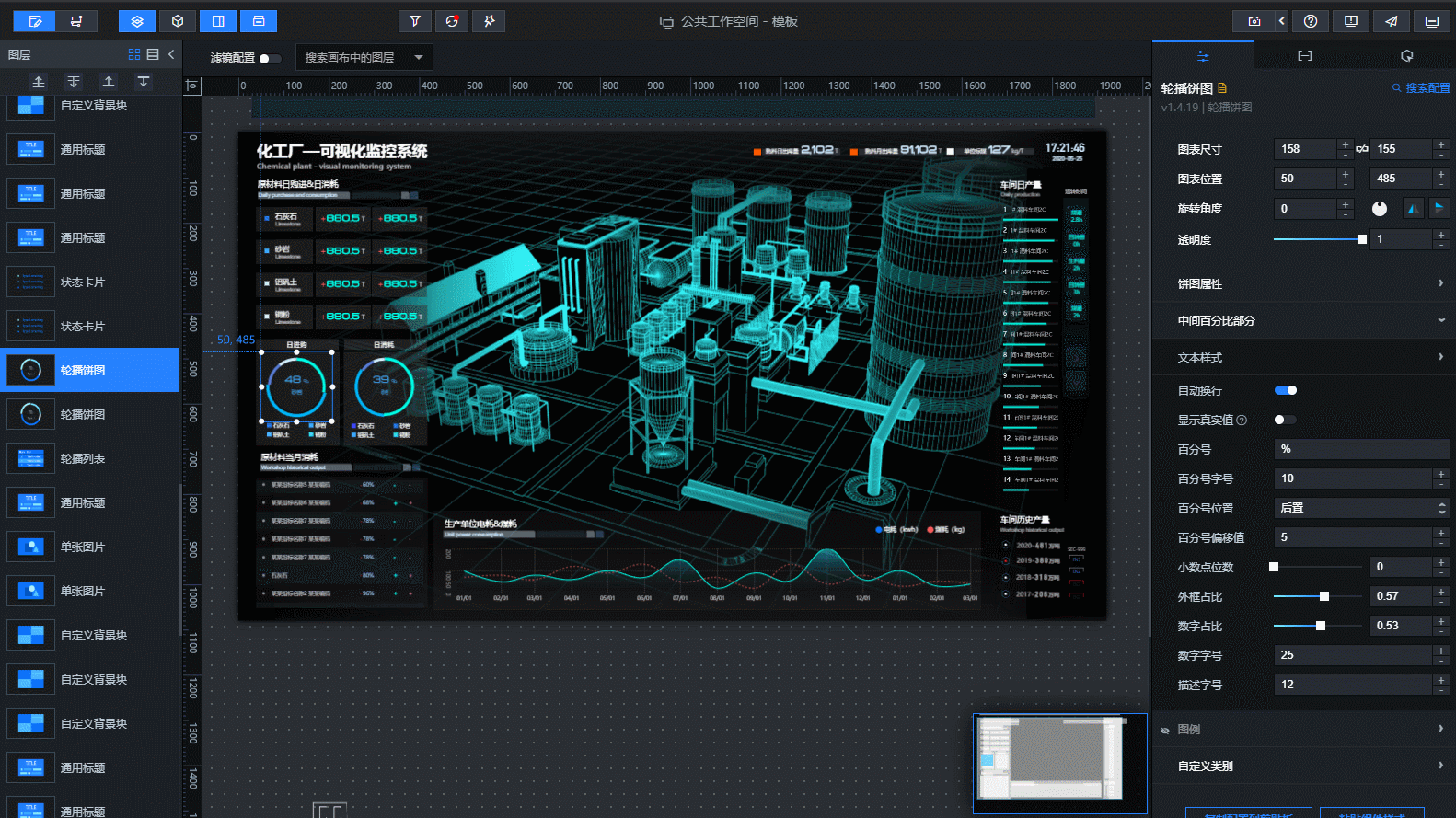Toggle the ruler guides eye icon
The width and height of the screenshot is (1456, 818).
tap(192, 86)
